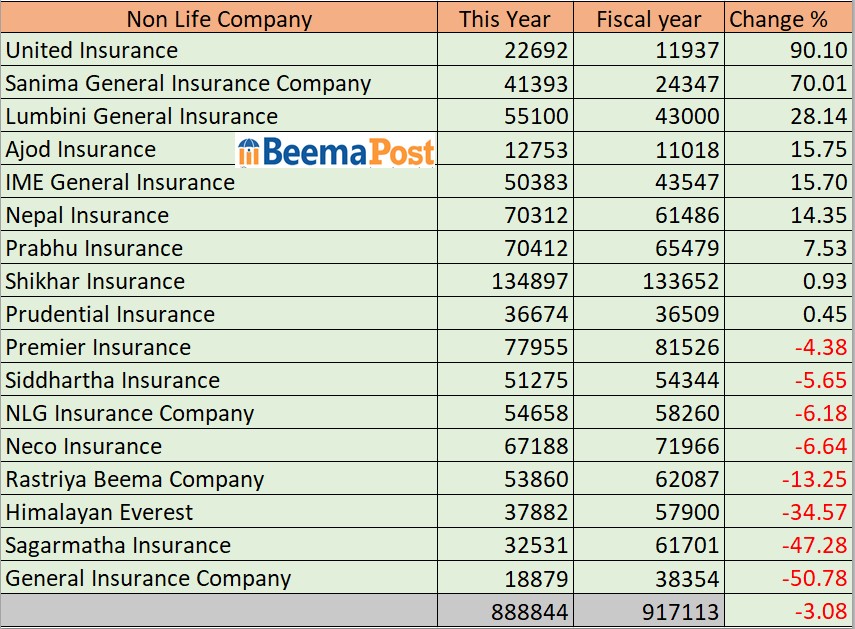Select the United Insurance name cell
Viewport: 855px width, 629px height.
click(92, 50)
